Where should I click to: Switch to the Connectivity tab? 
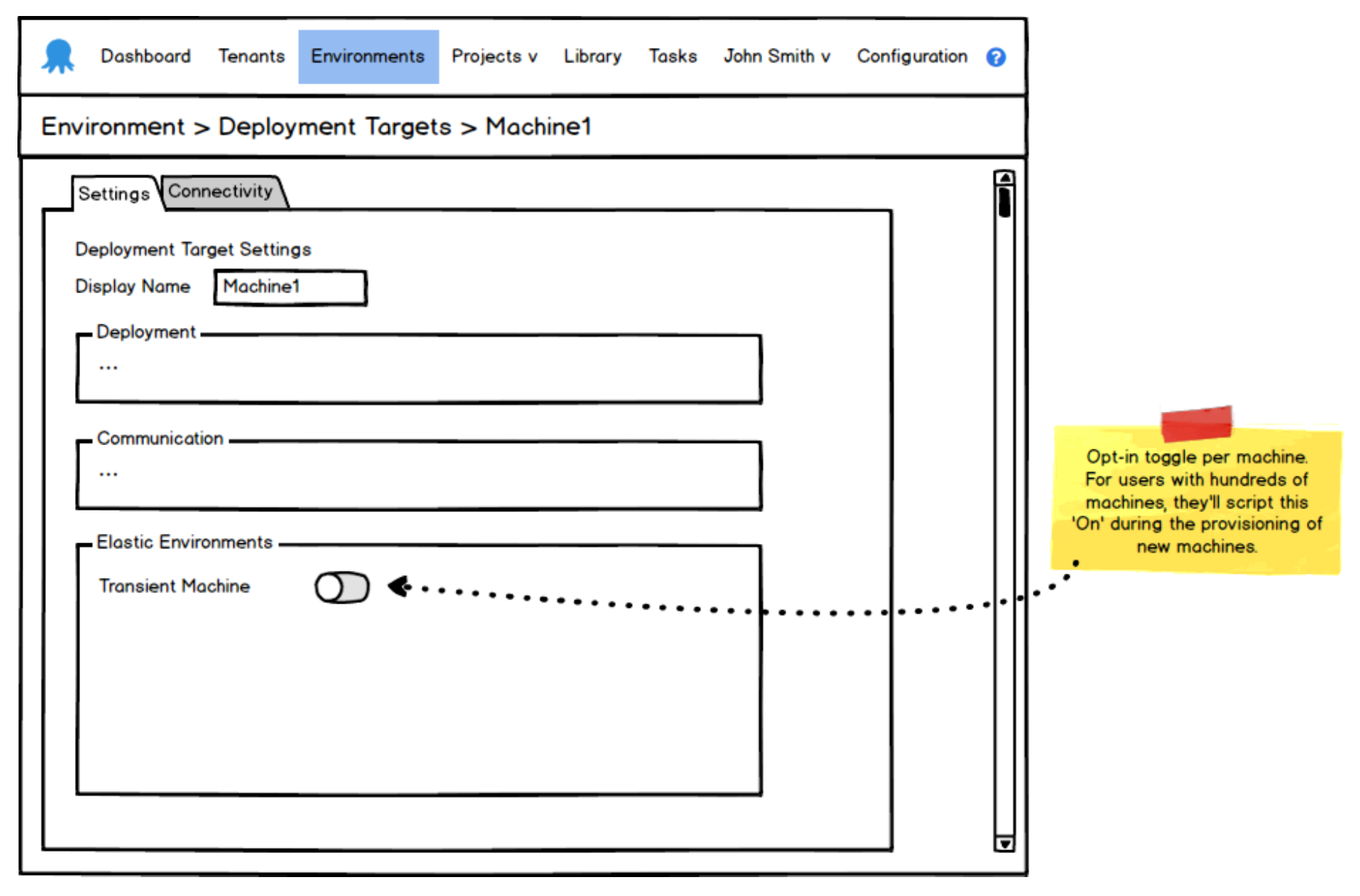click(x=220, y=191)
